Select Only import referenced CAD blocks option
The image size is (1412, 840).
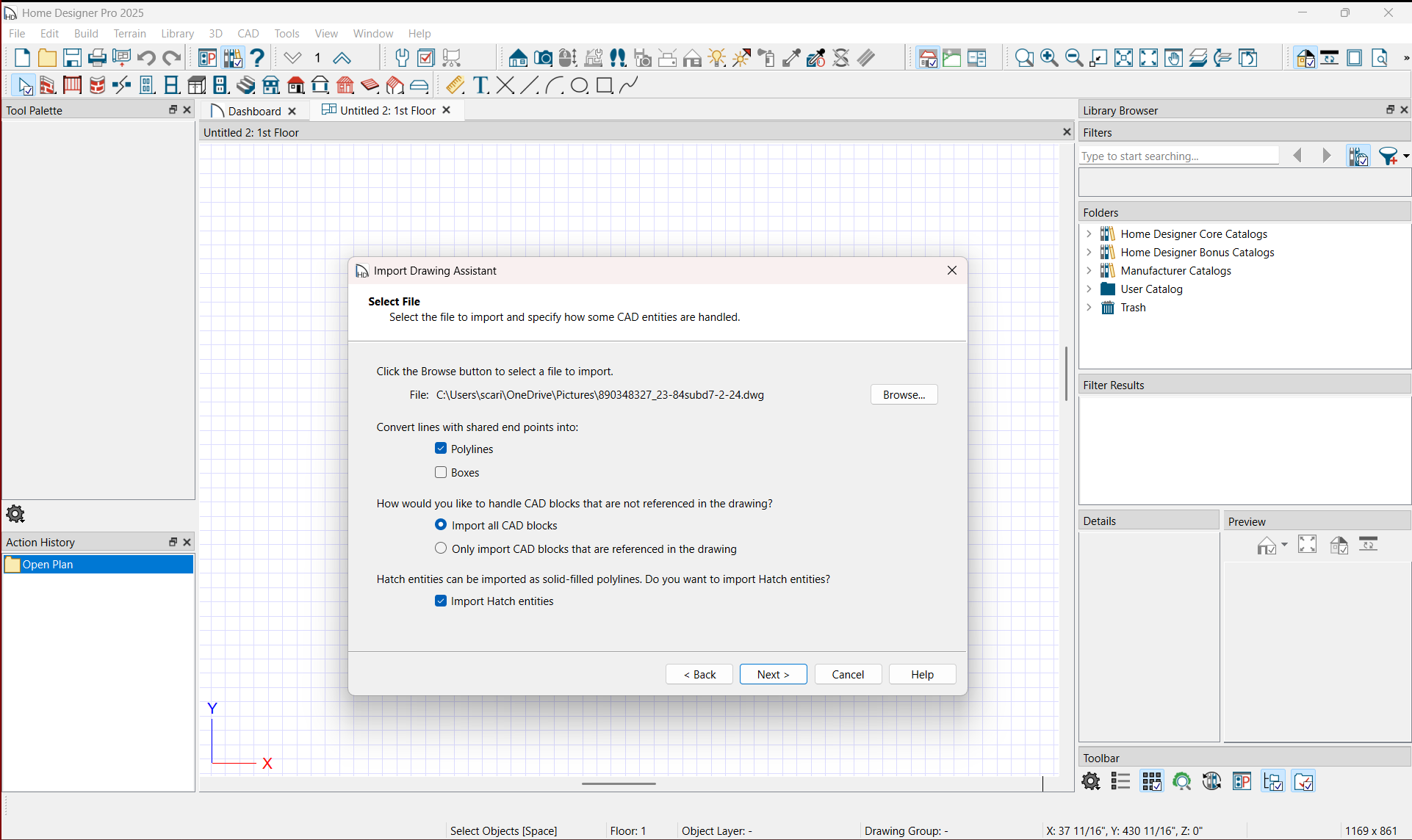[441, 548]
